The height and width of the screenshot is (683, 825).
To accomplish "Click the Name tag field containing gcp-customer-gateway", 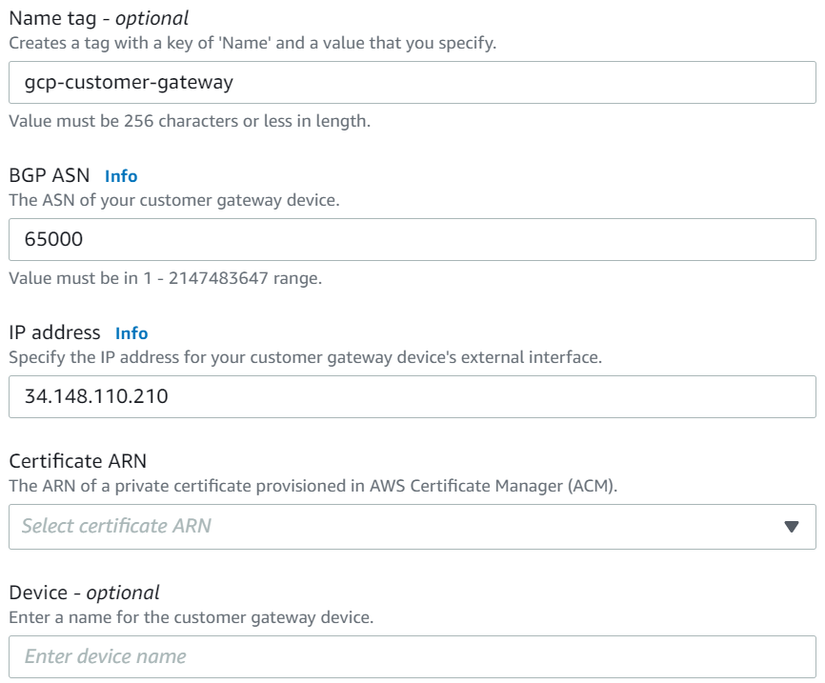I will click(412, 83).
